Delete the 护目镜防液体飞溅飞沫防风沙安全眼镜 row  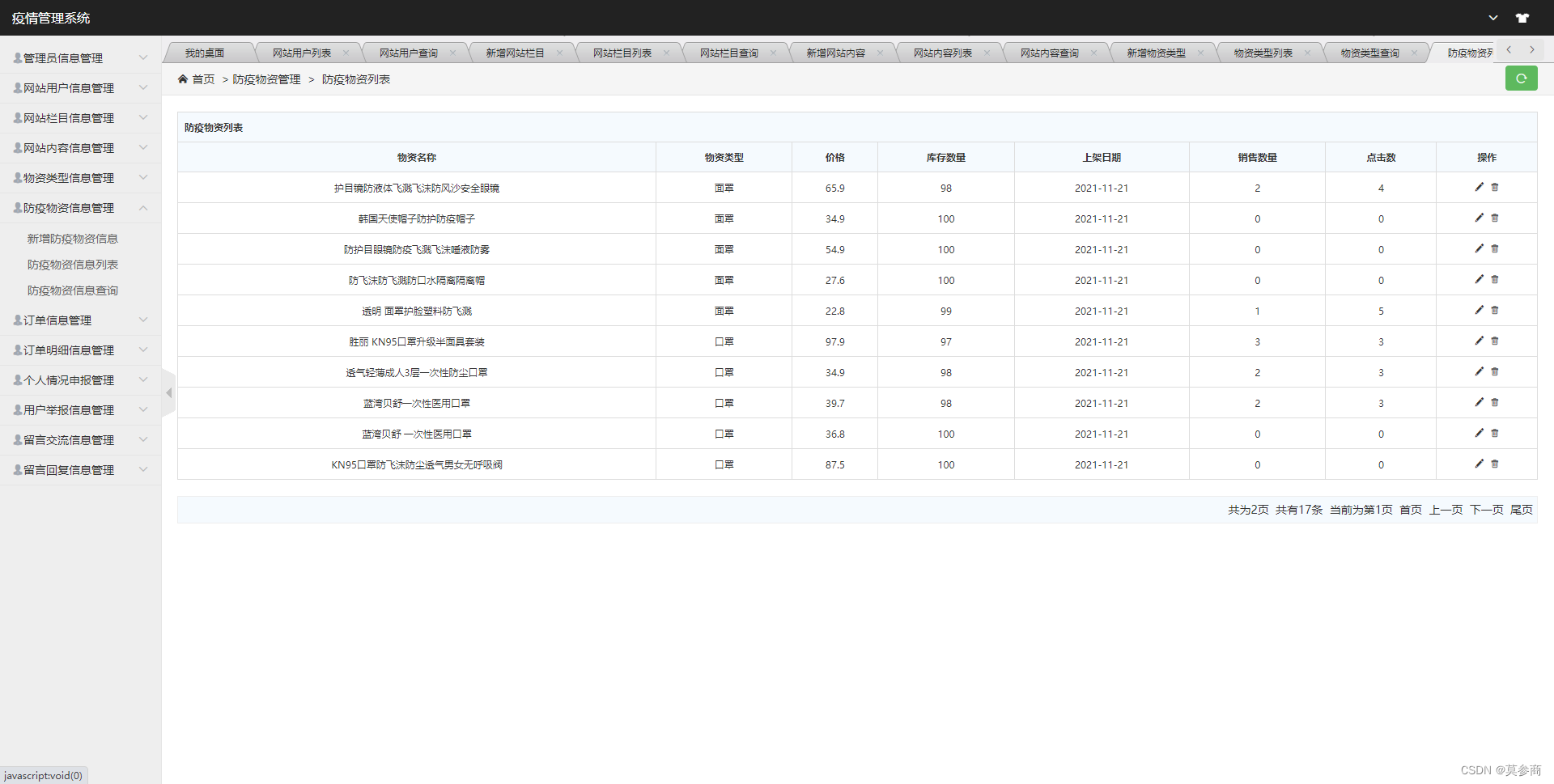[x=1495, y=187]
